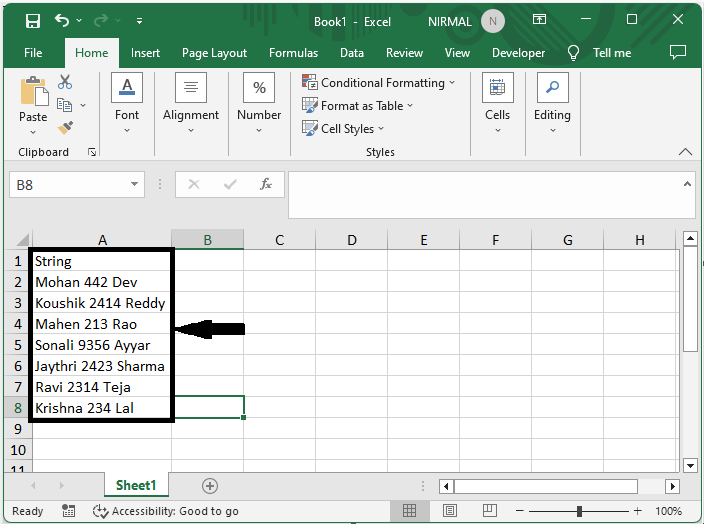Click the zoom slider in status bar
704x524 pixels.
pos(578,511)
